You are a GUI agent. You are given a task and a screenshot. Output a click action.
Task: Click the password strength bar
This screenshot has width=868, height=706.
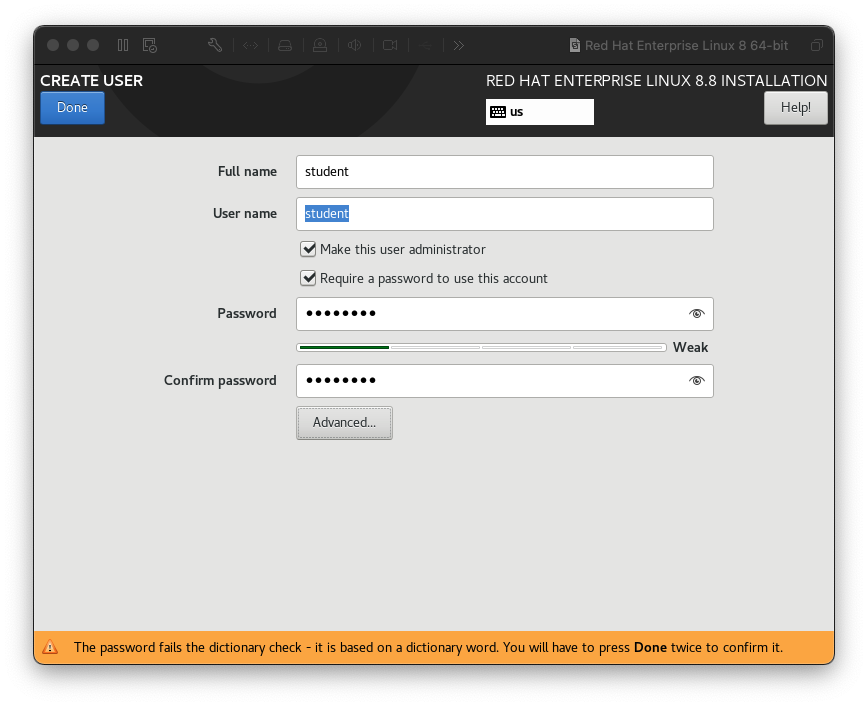tap(482, 347)
